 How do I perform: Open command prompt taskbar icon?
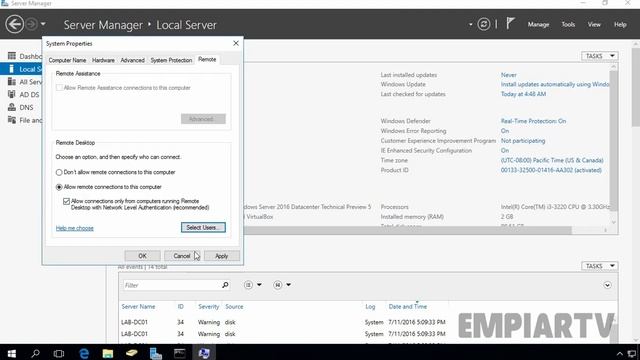click(180, 353)
